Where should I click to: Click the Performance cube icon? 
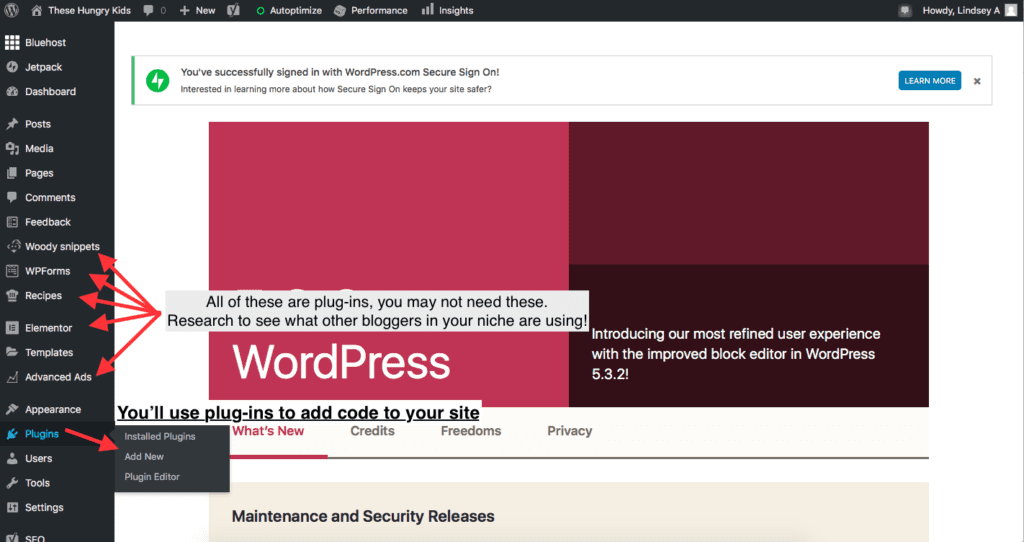click(x=340, y=10)
